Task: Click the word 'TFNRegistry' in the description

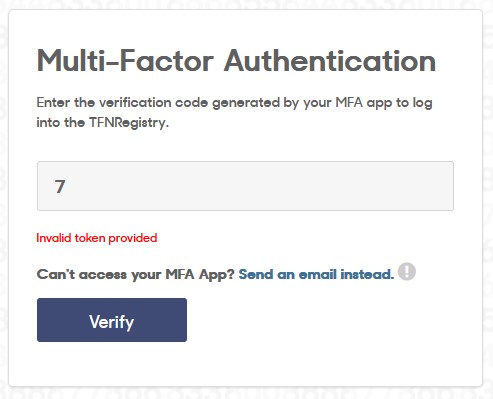Action: pos(127,123)
